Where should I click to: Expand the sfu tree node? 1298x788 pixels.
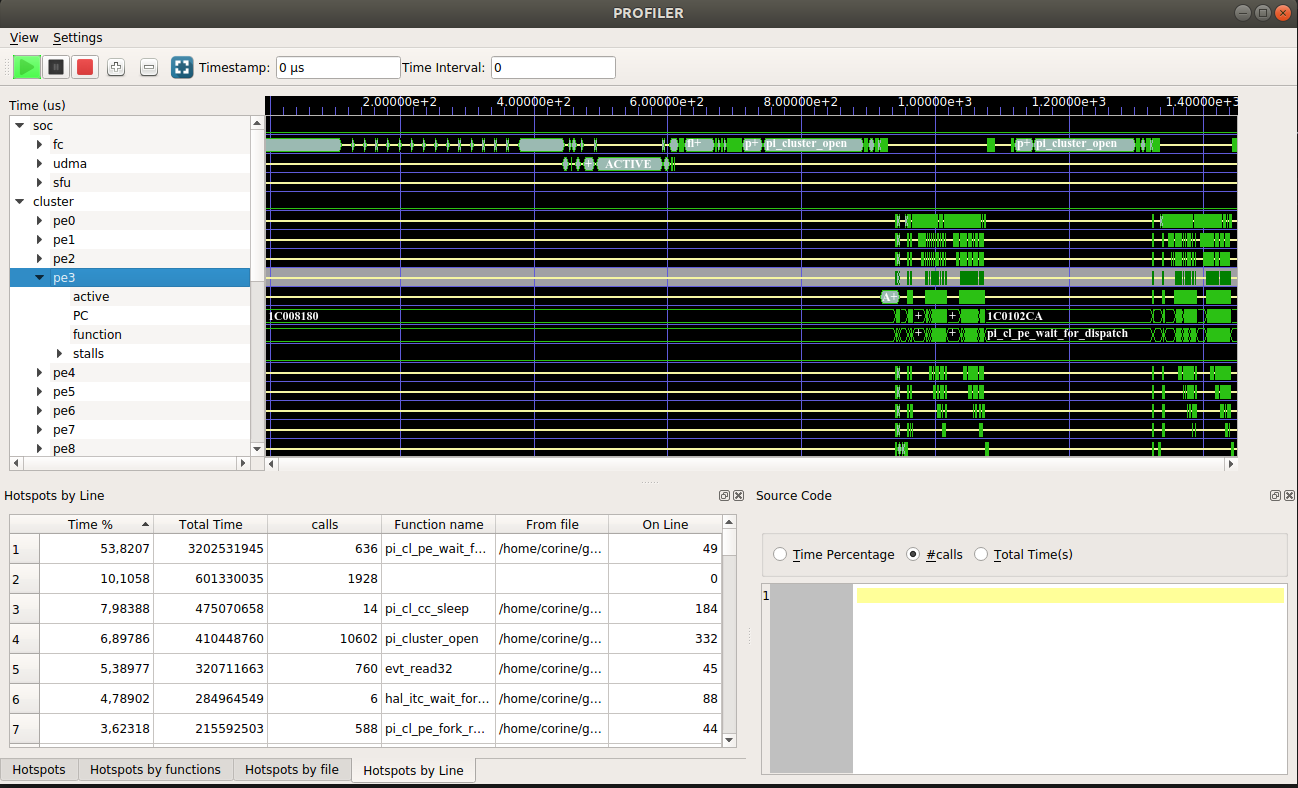pyautogui.click(x=39, y=183)
